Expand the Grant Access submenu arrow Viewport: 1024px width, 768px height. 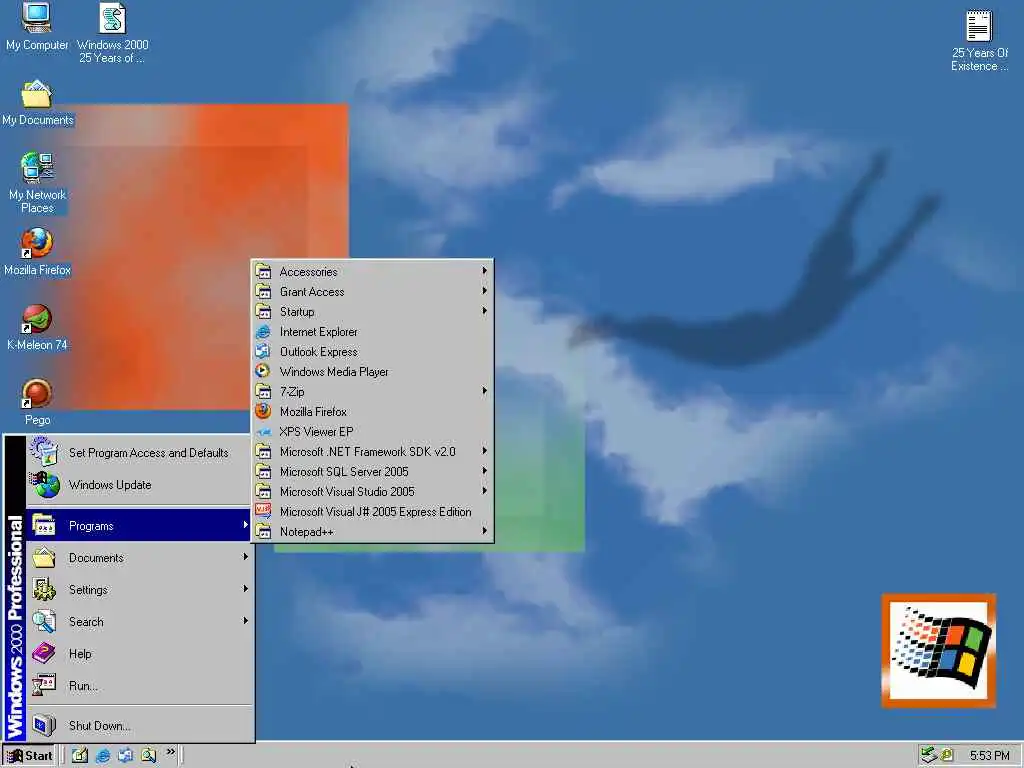(484, 291)
